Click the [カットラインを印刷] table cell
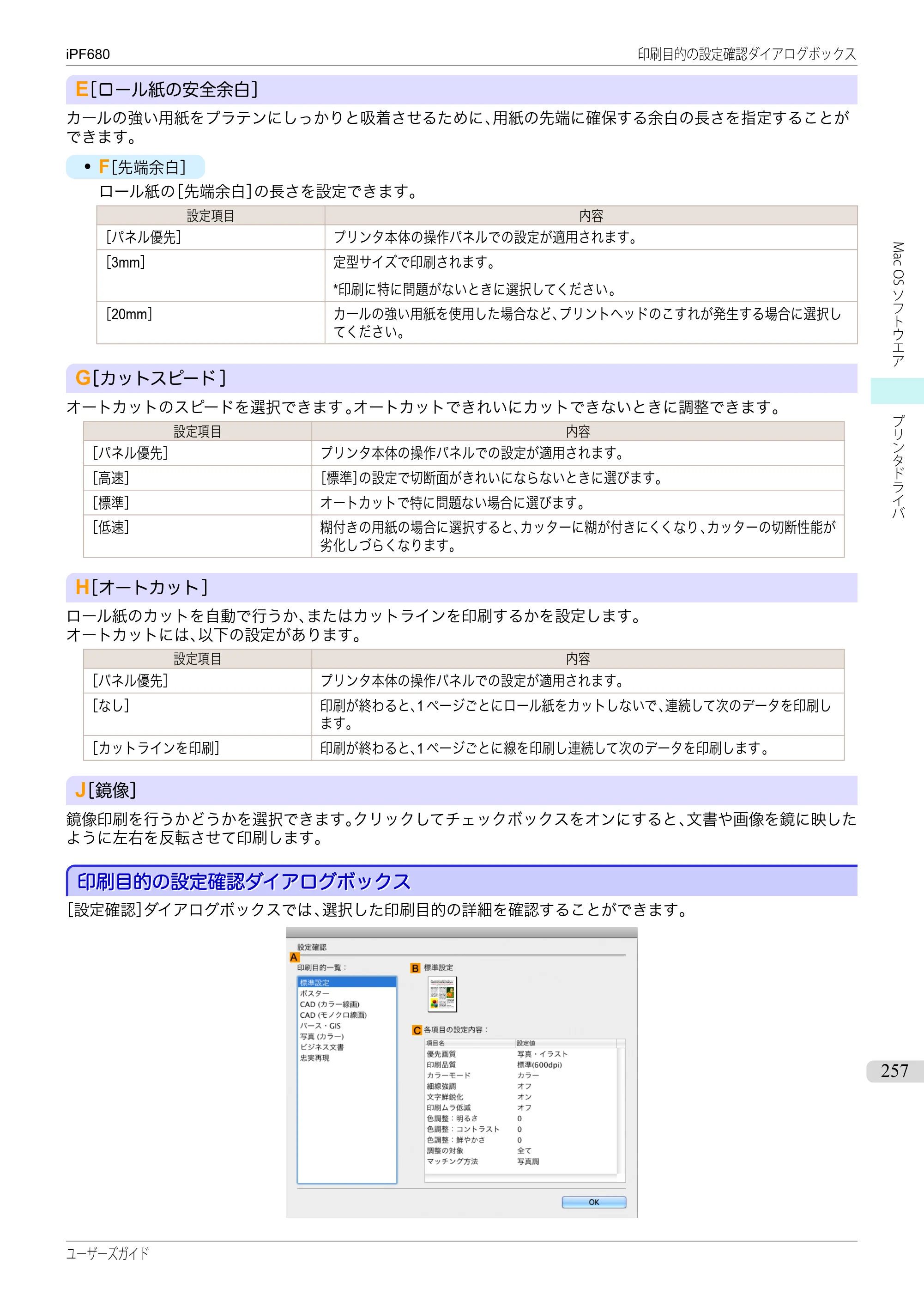The image size is (924, 1307). coord(198,748)
